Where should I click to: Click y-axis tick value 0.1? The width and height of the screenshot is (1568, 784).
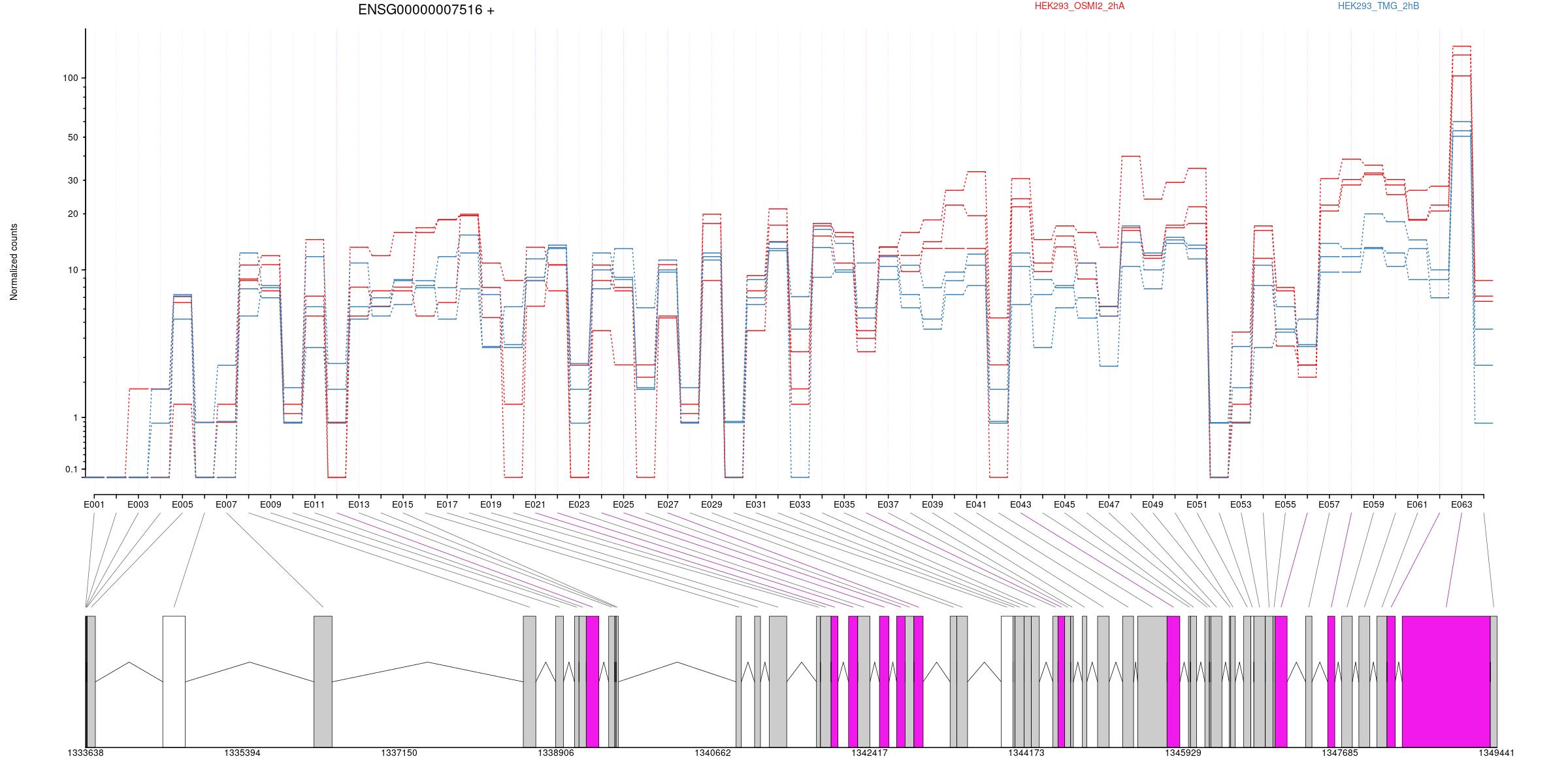tap(71, 469)
